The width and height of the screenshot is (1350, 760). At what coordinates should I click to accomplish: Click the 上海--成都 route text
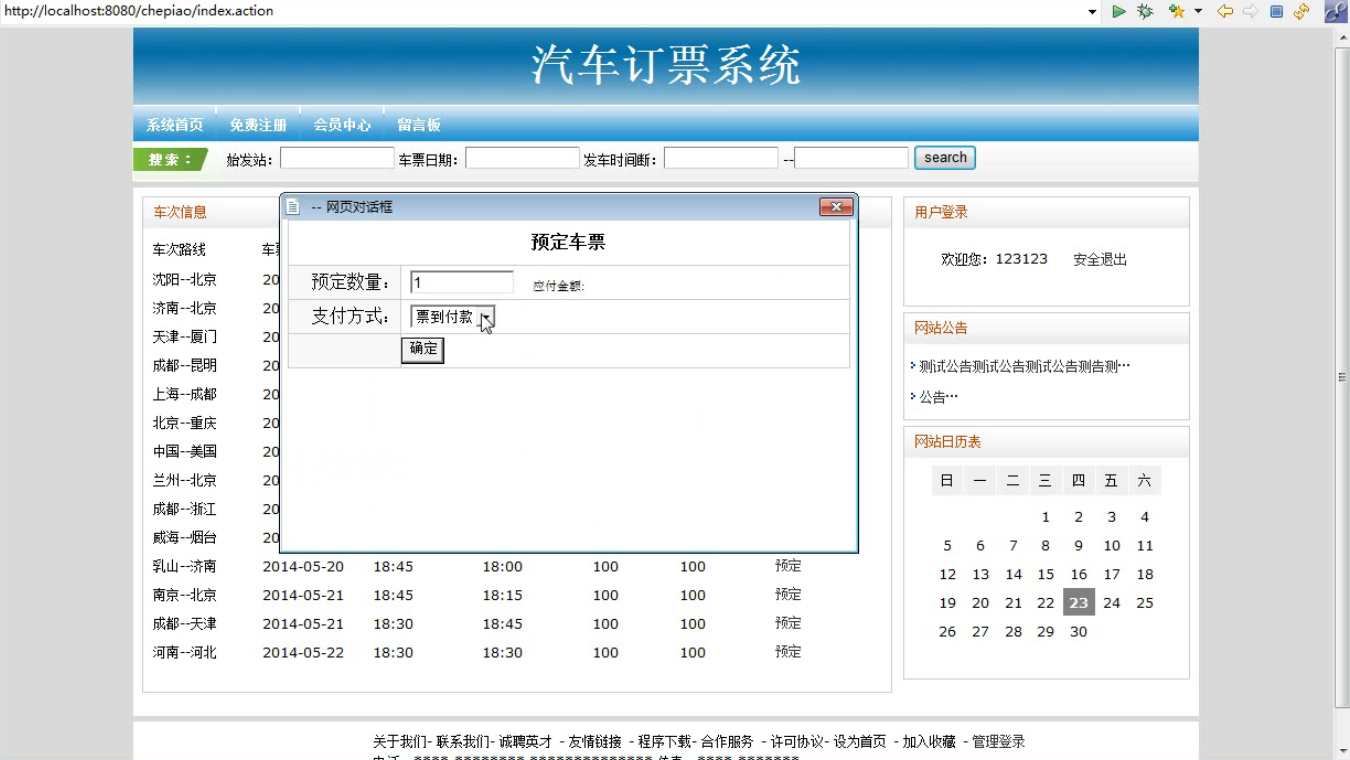pyautogui.click(x=185, y=394)
